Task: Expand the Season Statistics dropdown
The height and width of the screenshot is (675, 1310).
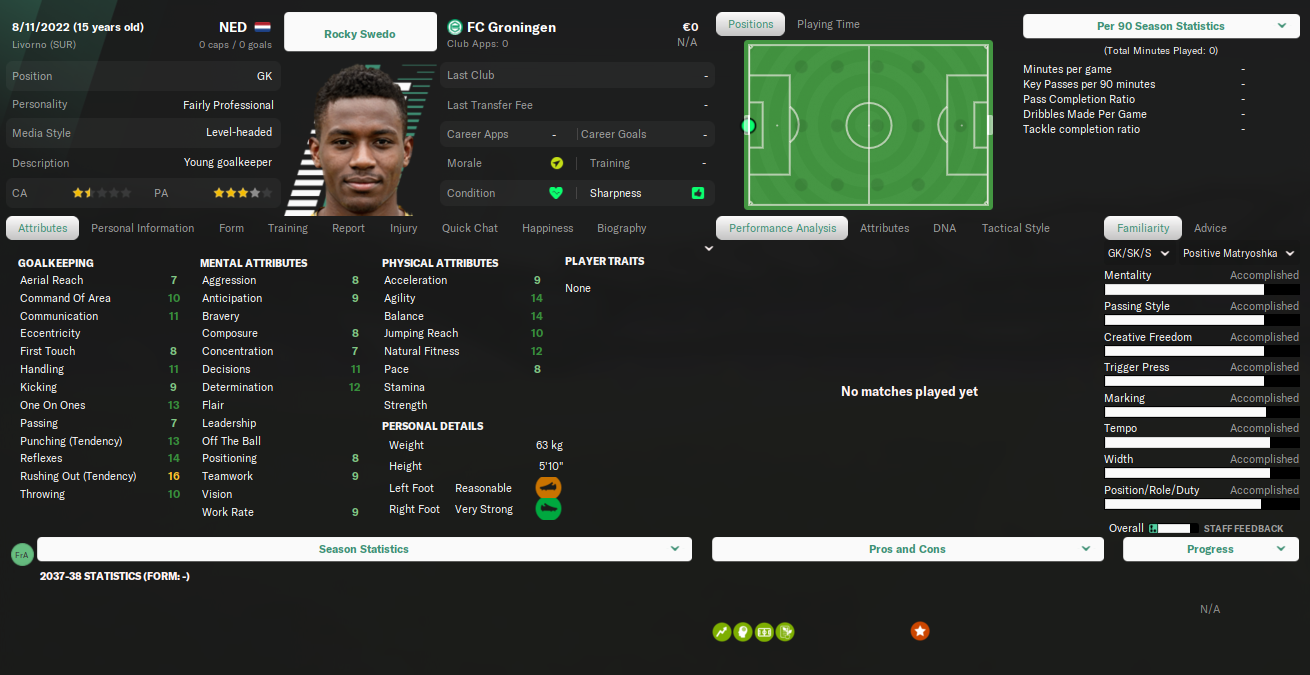Action: 364,549
